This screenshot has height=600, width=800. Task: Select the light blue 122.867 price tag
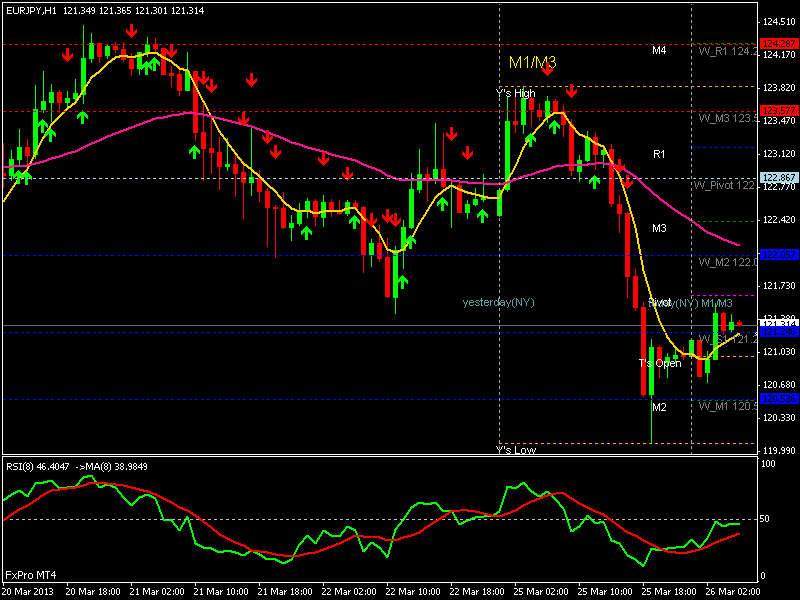[x=779, y=177]
